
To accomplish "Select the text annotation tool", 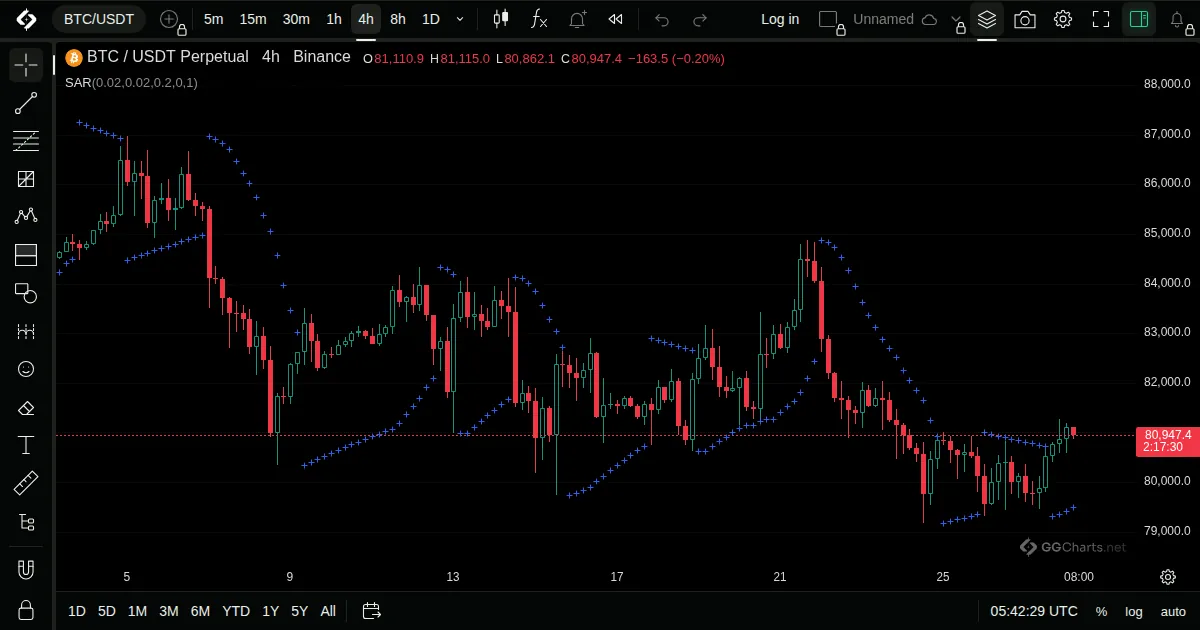I will click(26, 446).
